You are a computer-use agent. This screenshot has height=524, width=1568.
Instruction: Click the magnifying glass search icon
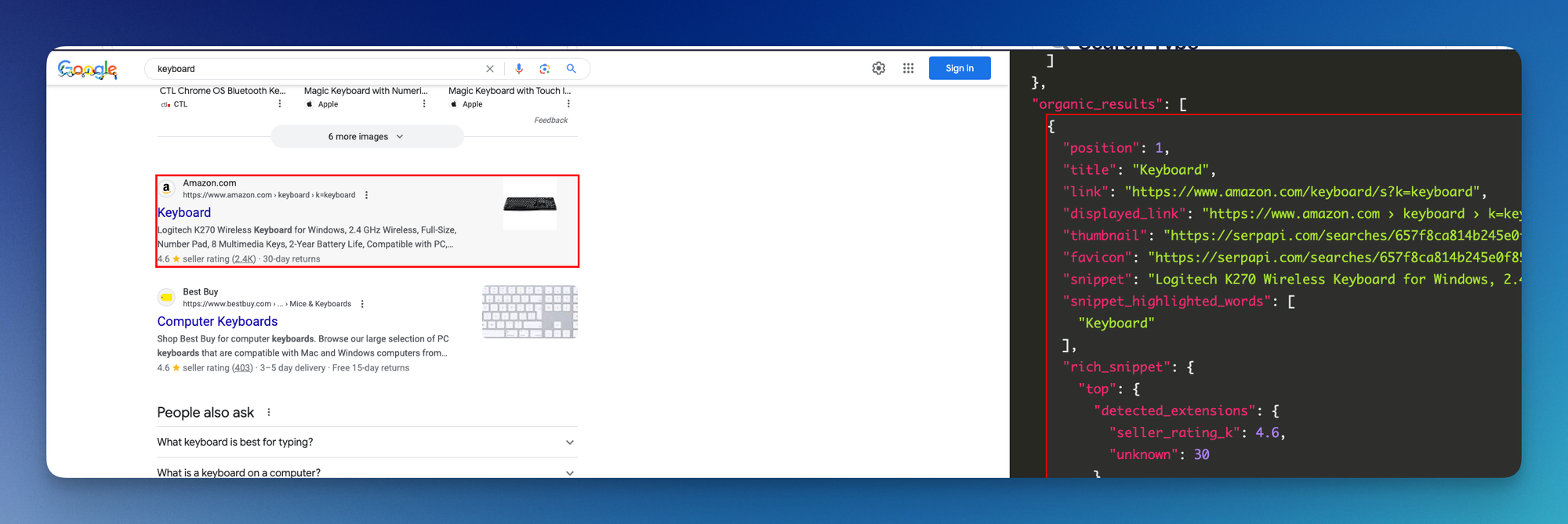572,69
